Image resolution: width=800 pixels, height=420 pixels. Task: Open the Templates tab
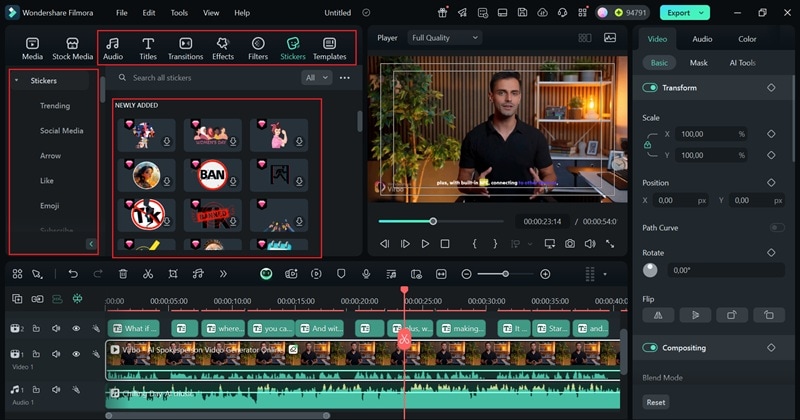(330, 49)
